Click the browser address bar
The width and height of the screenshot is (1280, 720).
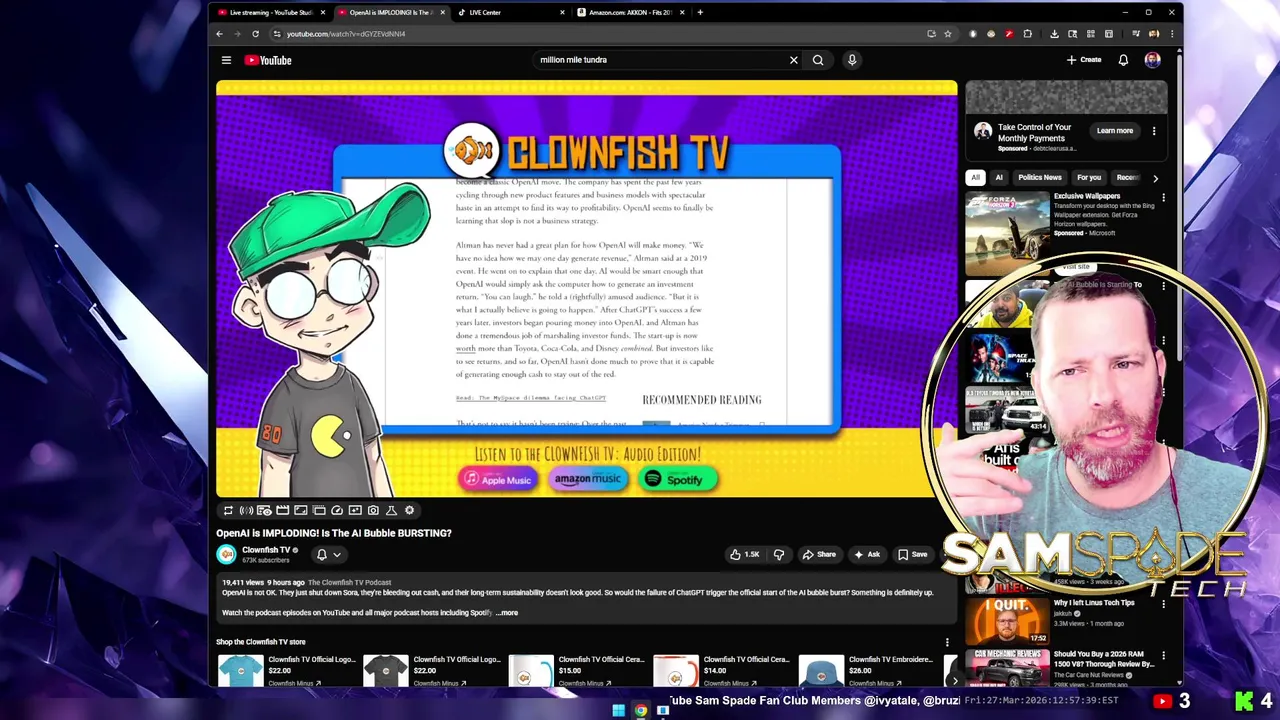(x=600, y=34)
